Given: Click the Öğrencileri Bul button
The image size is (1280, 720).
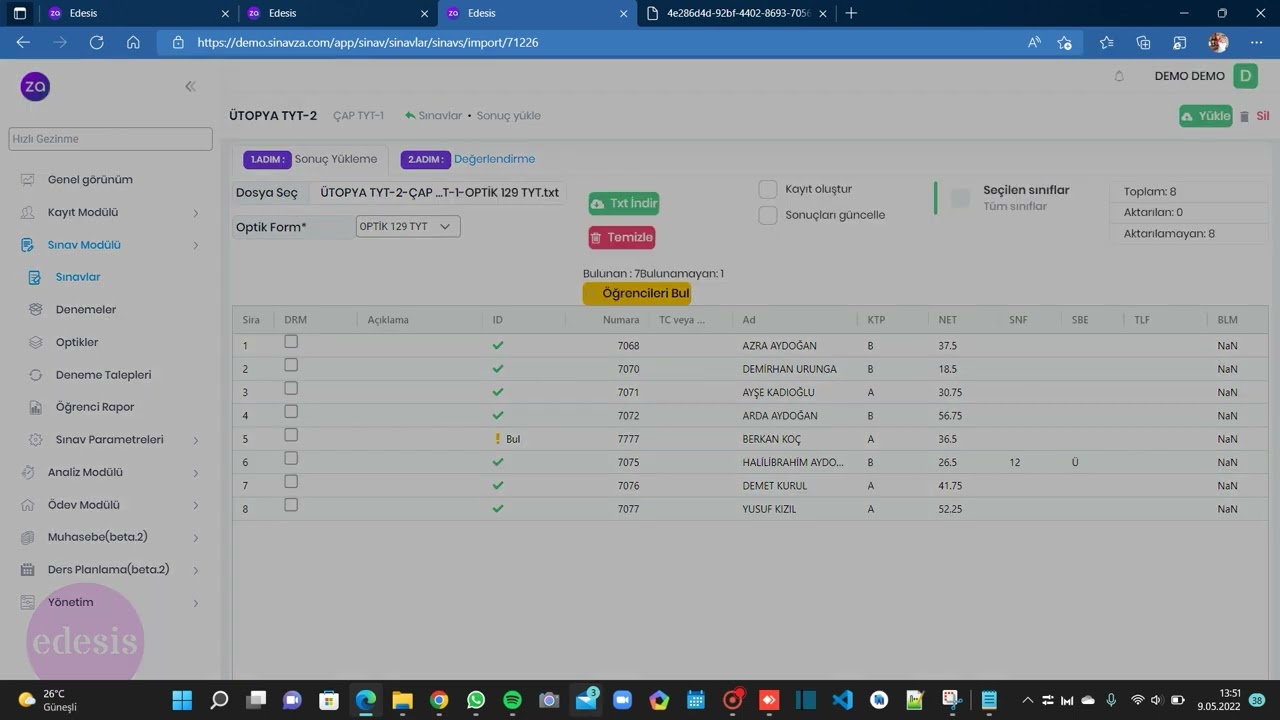Looking at the screenshot, I should click(x=637, y=293).
